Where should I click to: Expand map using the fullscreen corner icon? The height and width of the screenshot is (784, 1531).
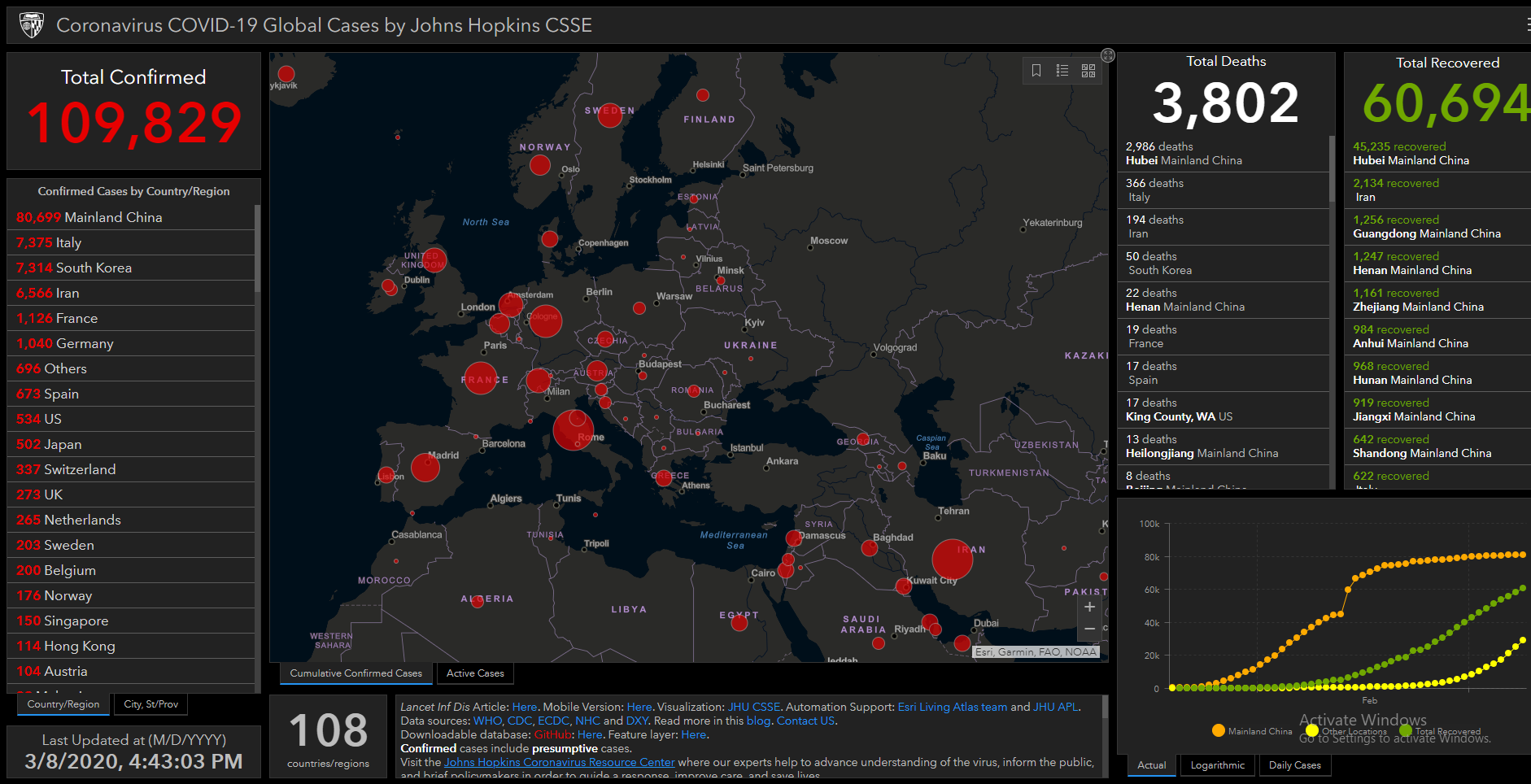pyautogui.click(x=1108, y=55)
